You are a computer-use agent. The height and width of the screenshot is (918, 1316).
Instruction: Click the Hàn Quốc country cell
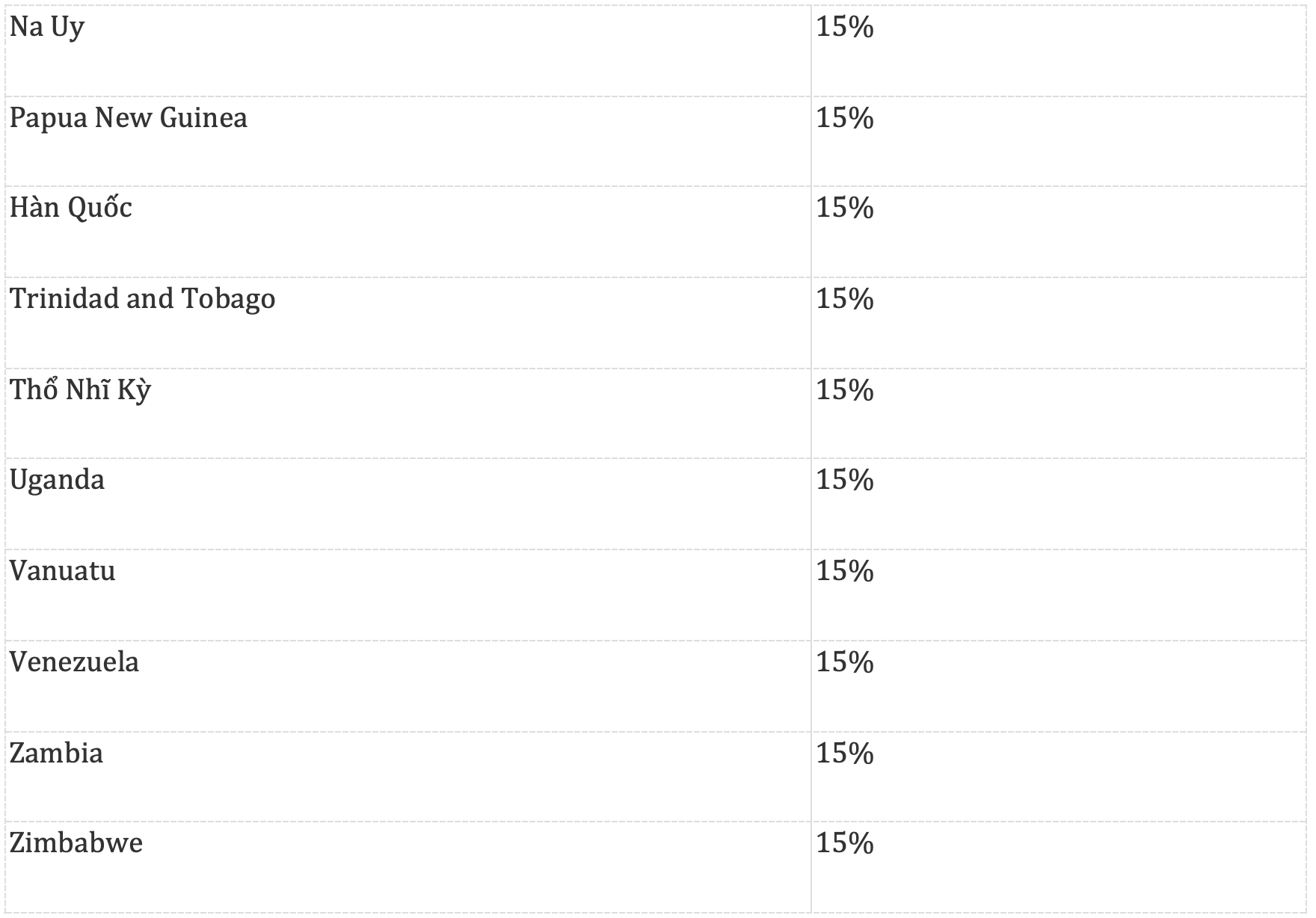tap(71, 208)
